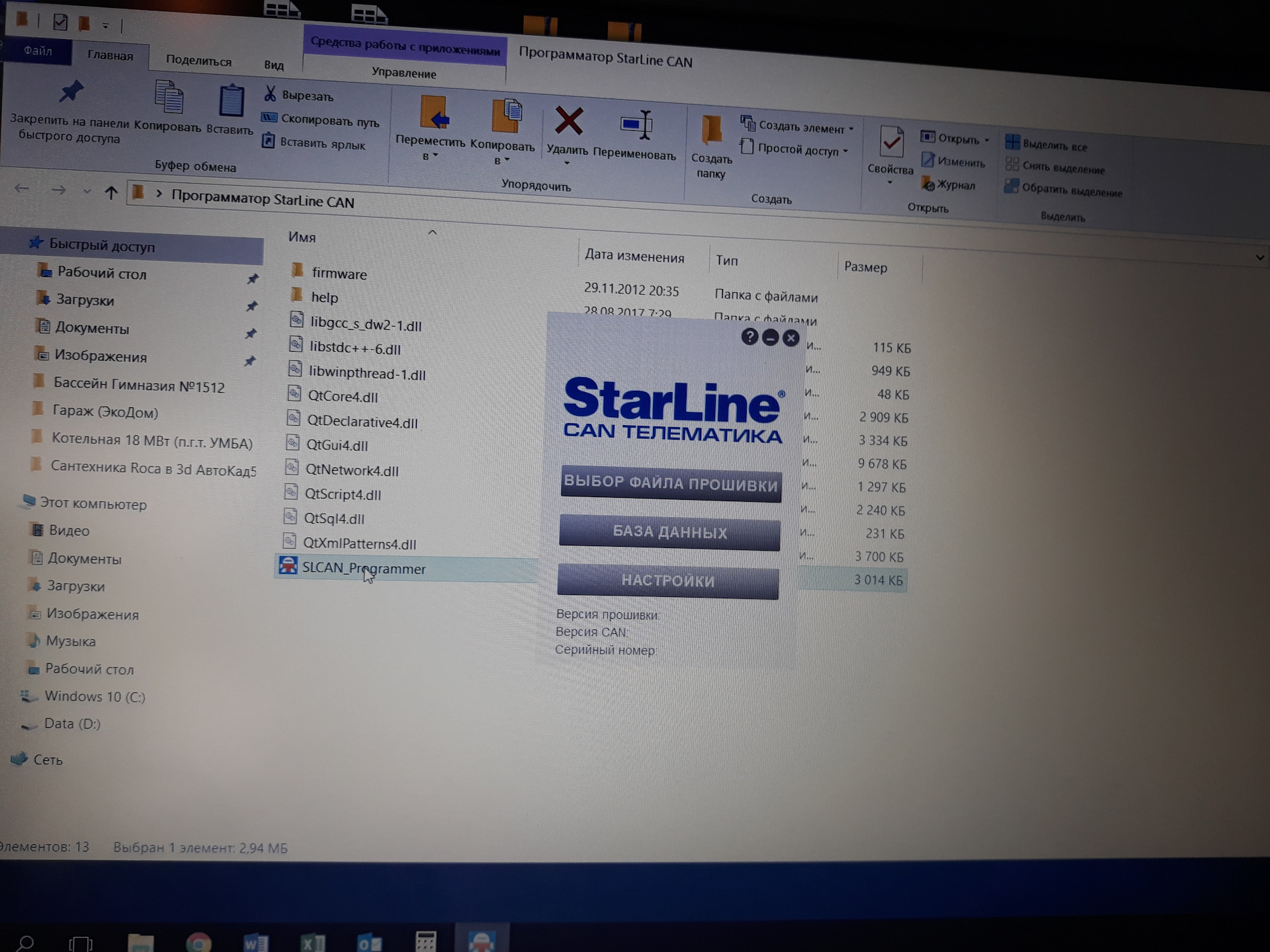The image size is (1270, 952).
Task: Click the Delete red X icon
Action: point(568,121)
